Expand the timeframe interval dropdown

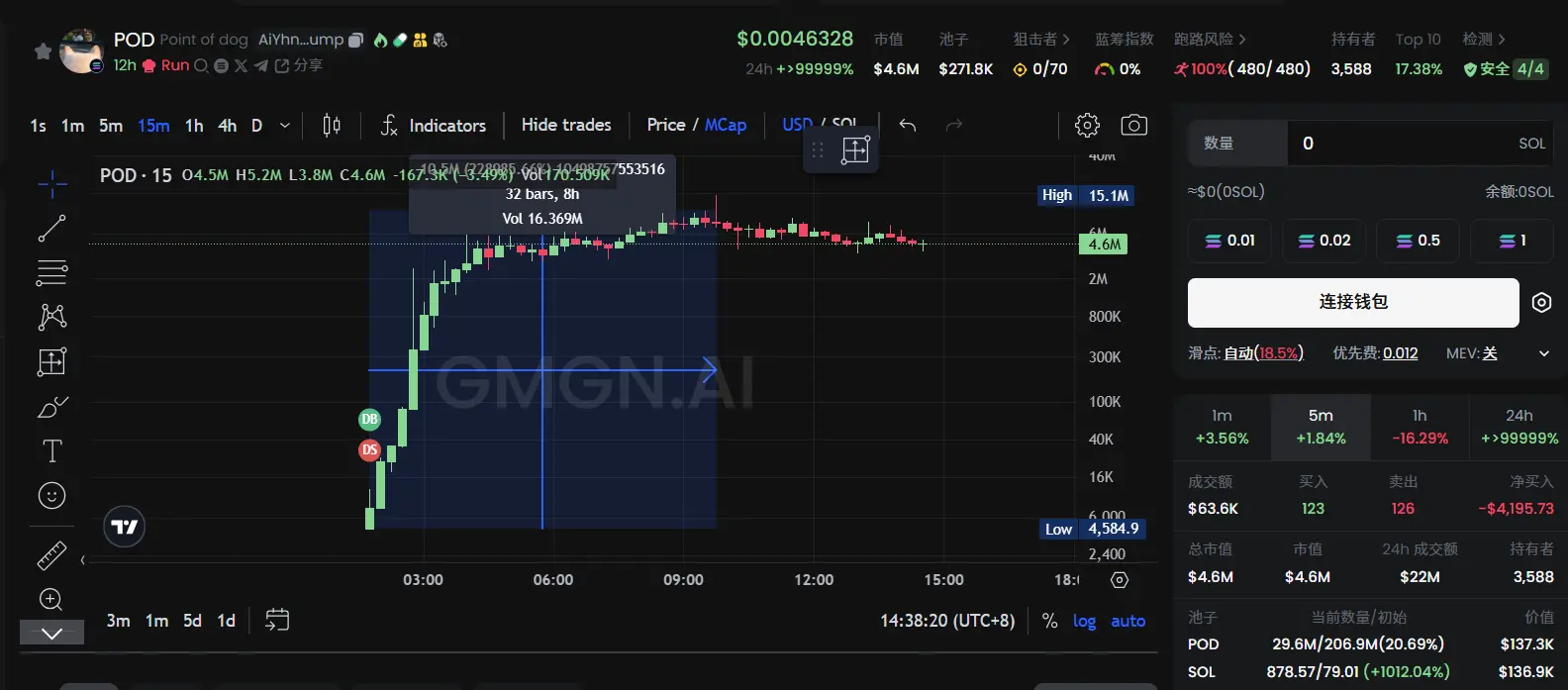pyautogui.click(x=285, y=126)
